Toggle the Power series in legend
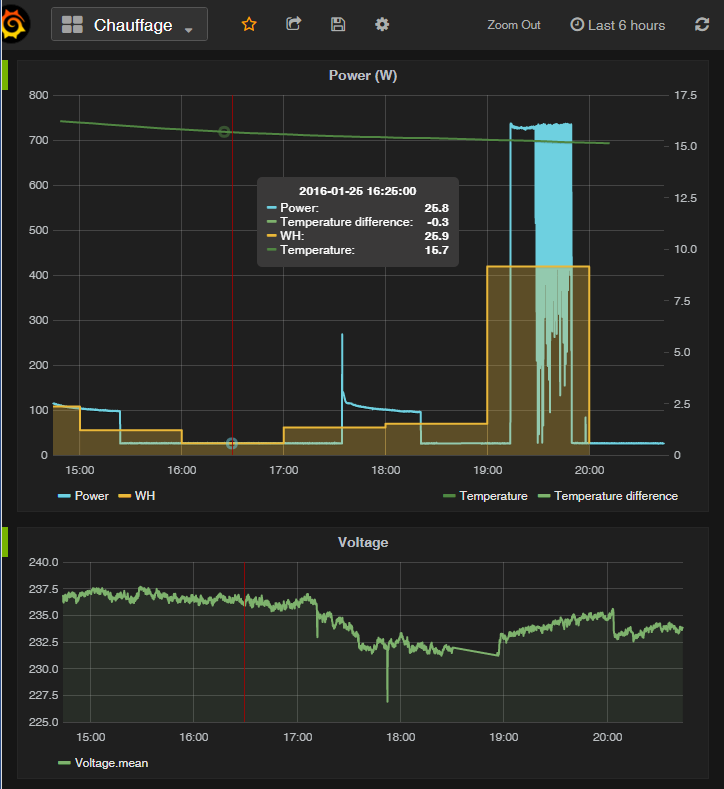724x789 pixels. [92, 496]
